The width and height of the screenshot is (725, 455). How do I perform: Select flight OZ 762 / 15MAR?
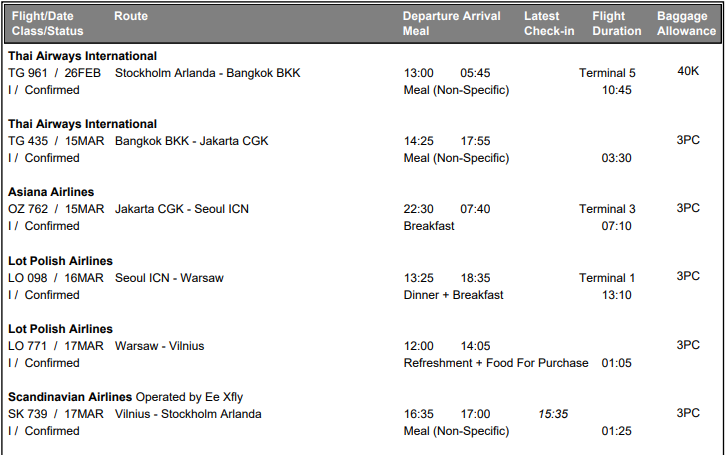coord(56,209)
